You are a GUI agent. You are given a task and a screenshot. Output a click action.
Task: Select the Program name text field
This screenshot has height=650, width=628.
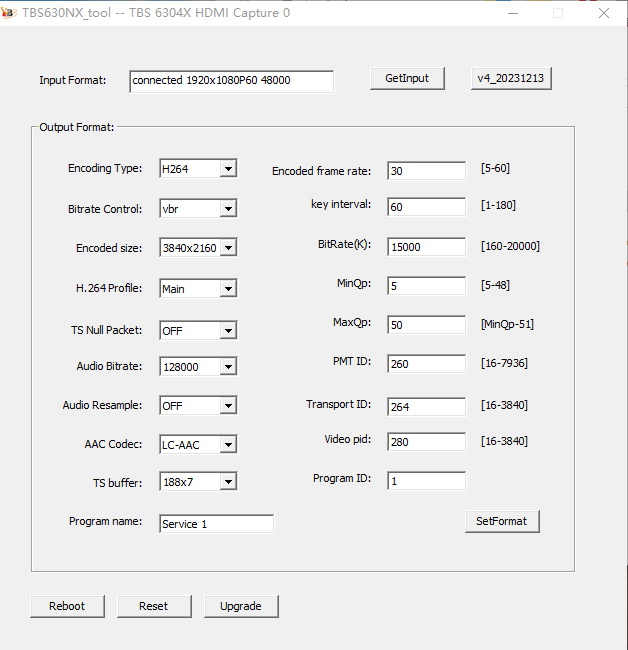[216, 524]
